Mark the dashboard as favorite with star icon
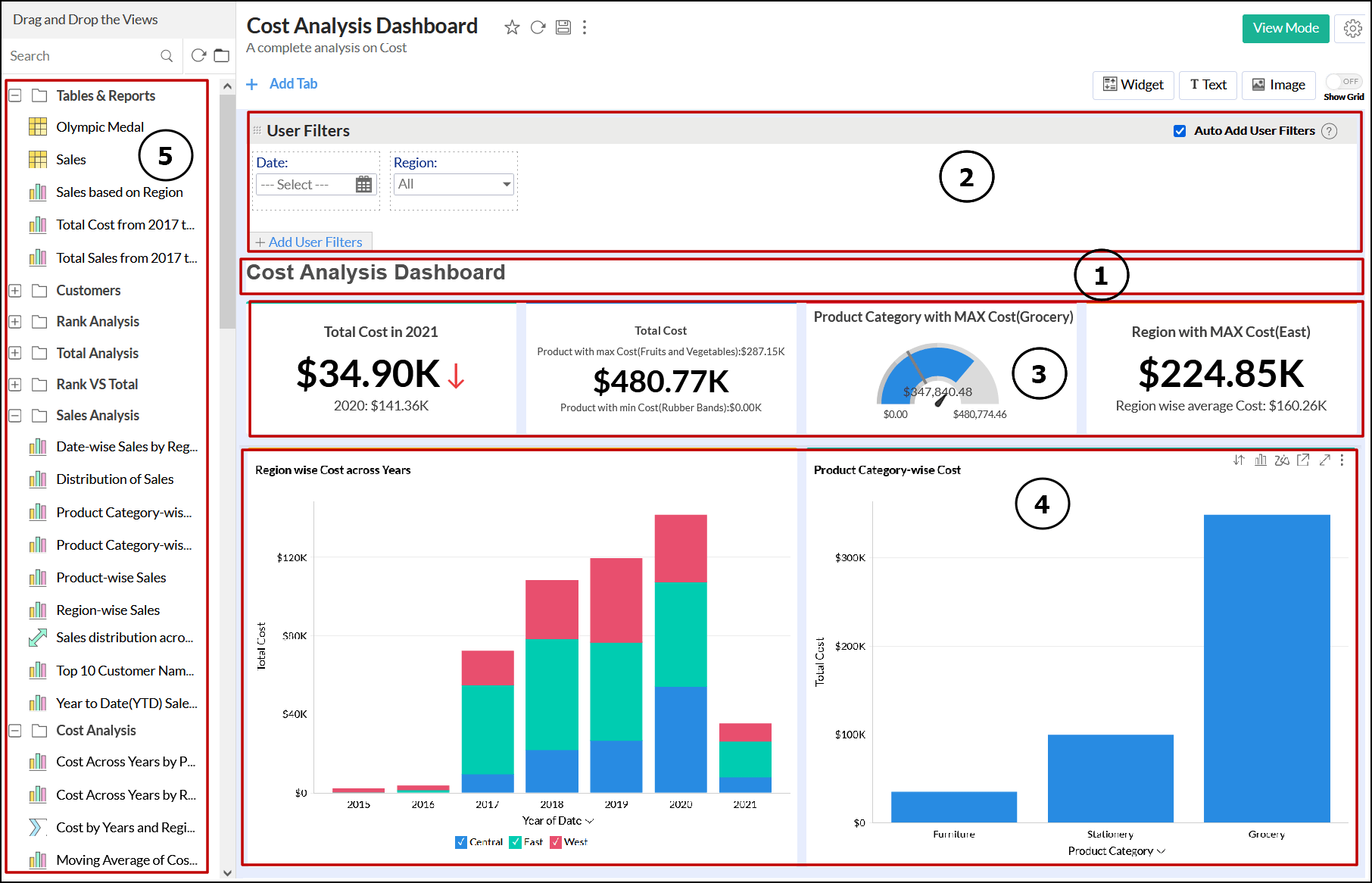The width and height of the screenshot is (1372, 883). point(512,27)
